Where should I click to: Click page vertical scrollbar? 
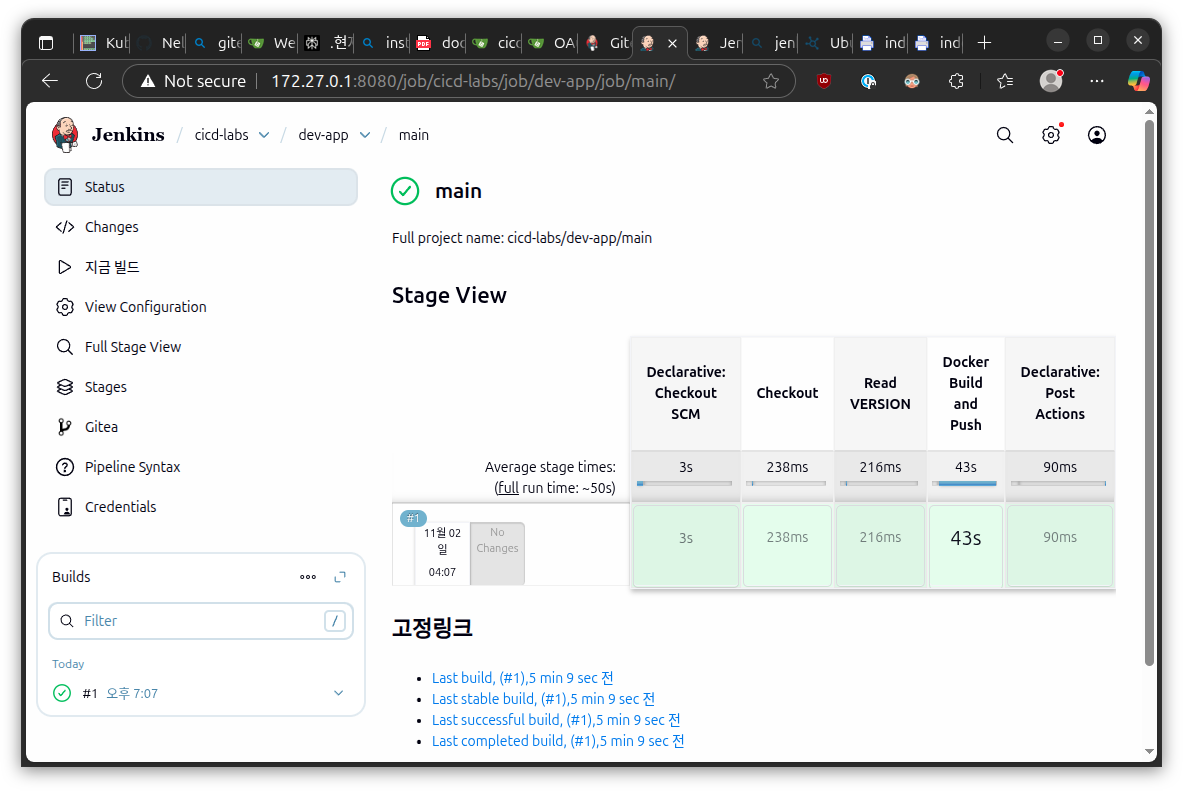tap(1149, 392)
